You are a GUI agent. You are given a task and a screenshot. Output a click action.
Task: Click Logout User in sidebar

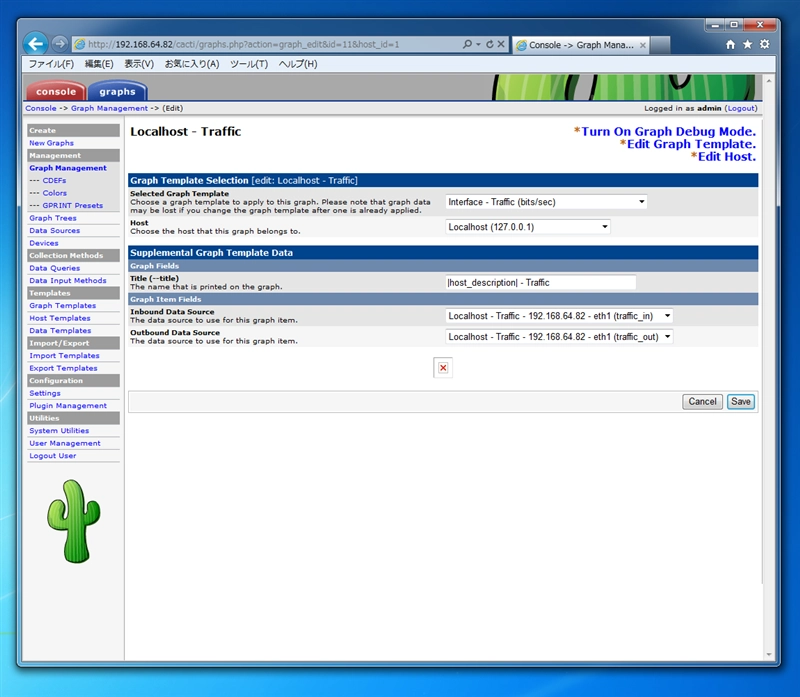coord(53,456)
